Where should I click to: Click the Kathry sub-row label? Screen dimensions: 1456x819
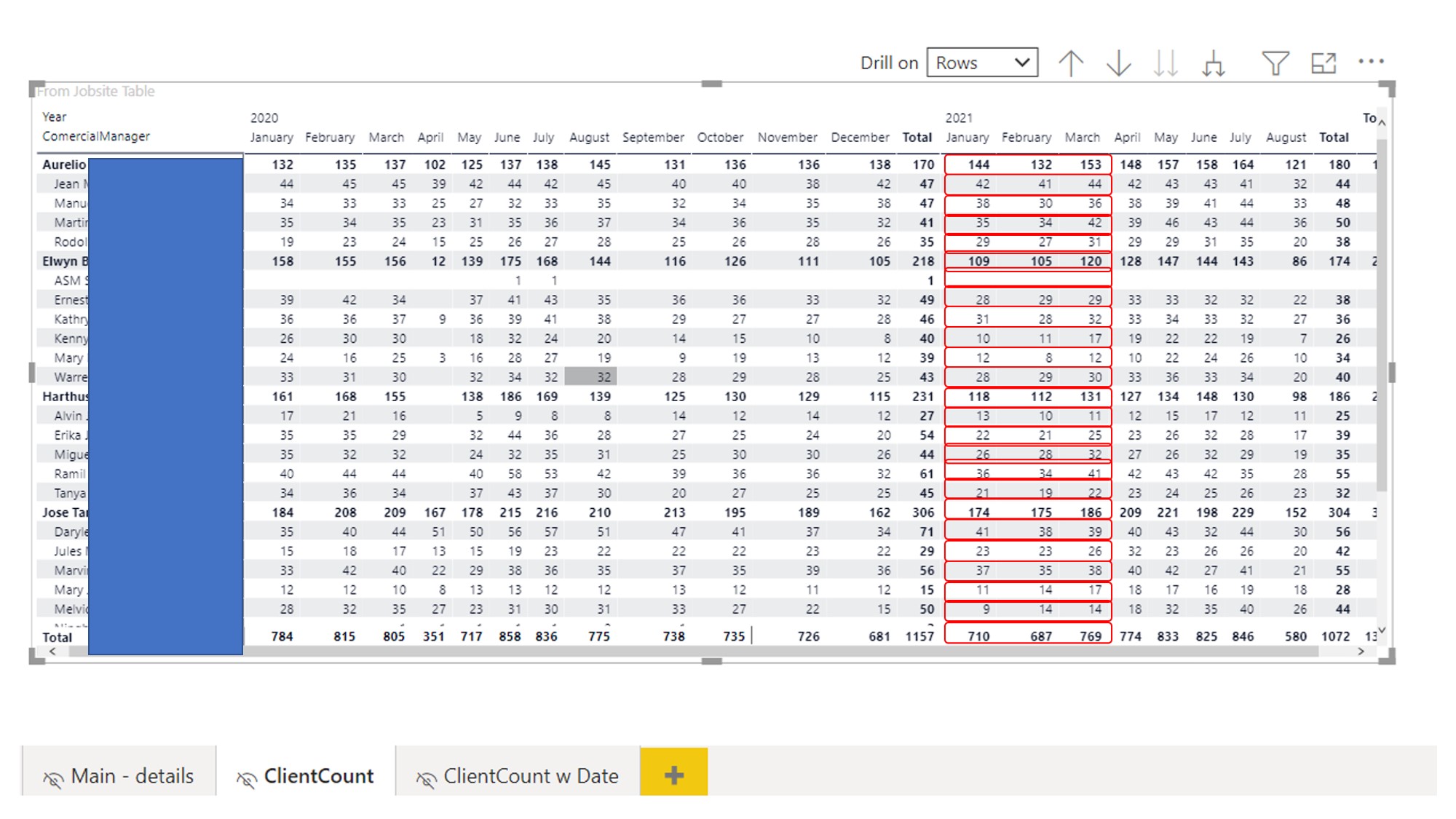[x=71, y=320]
